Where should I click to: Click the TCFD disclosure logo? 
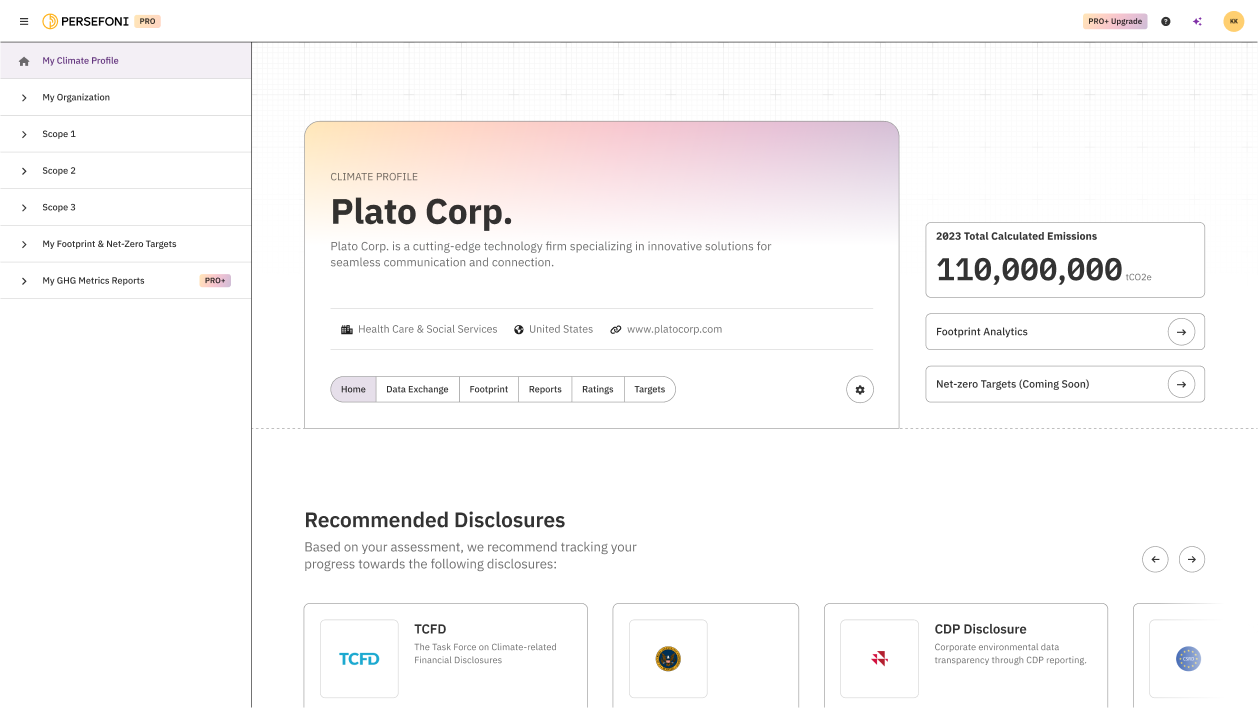click(x=359, y=658)
